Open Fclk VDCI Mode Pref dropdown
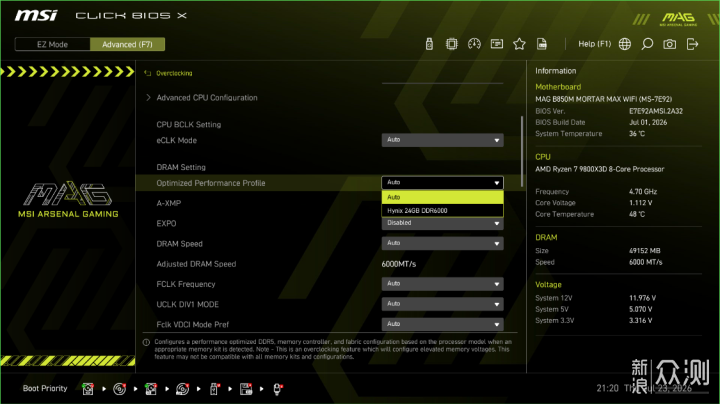720x404 pixels. (443, 325)
